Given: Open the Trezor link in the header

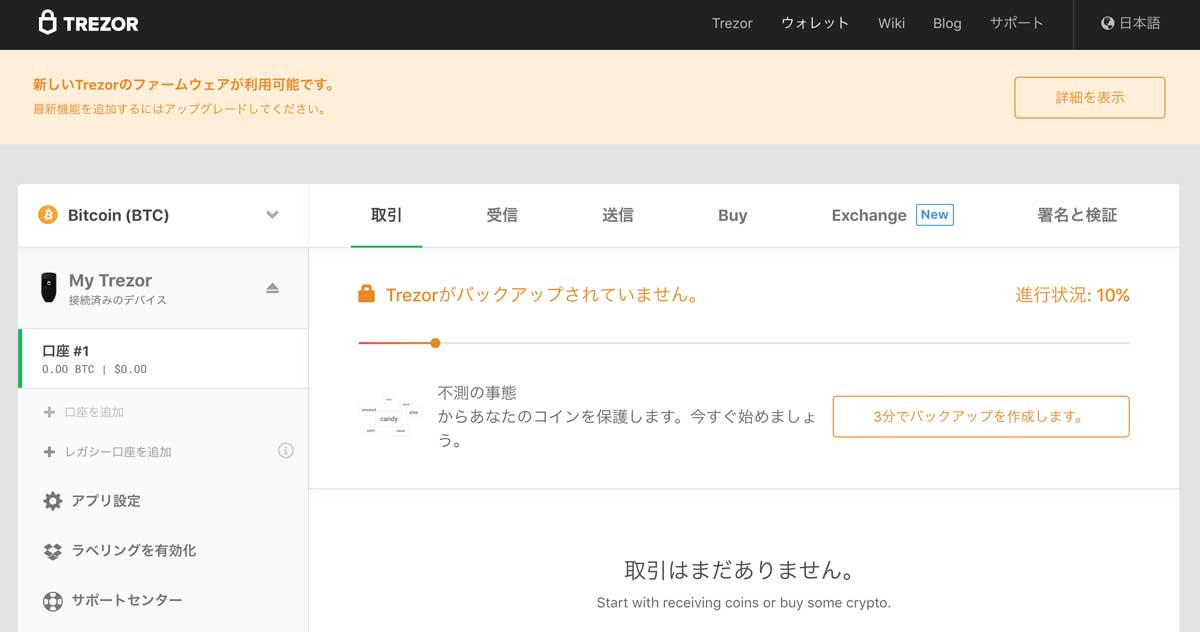Looking at the screenshot, I should click(732, 23).
